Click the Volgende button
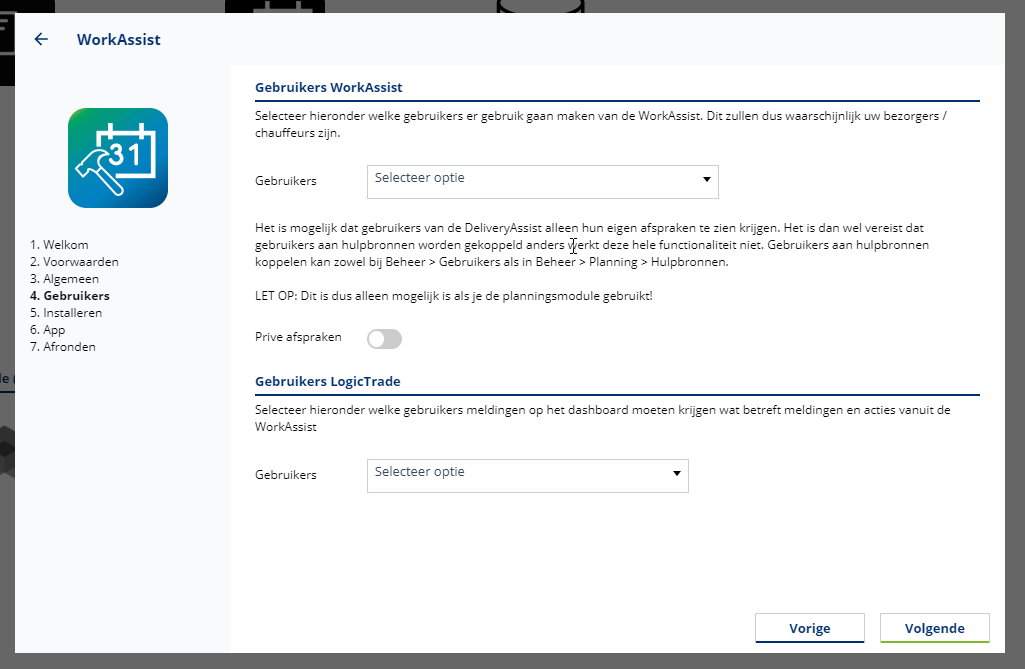The height and width of the screenshot is (669, 1025). (935, 628)
